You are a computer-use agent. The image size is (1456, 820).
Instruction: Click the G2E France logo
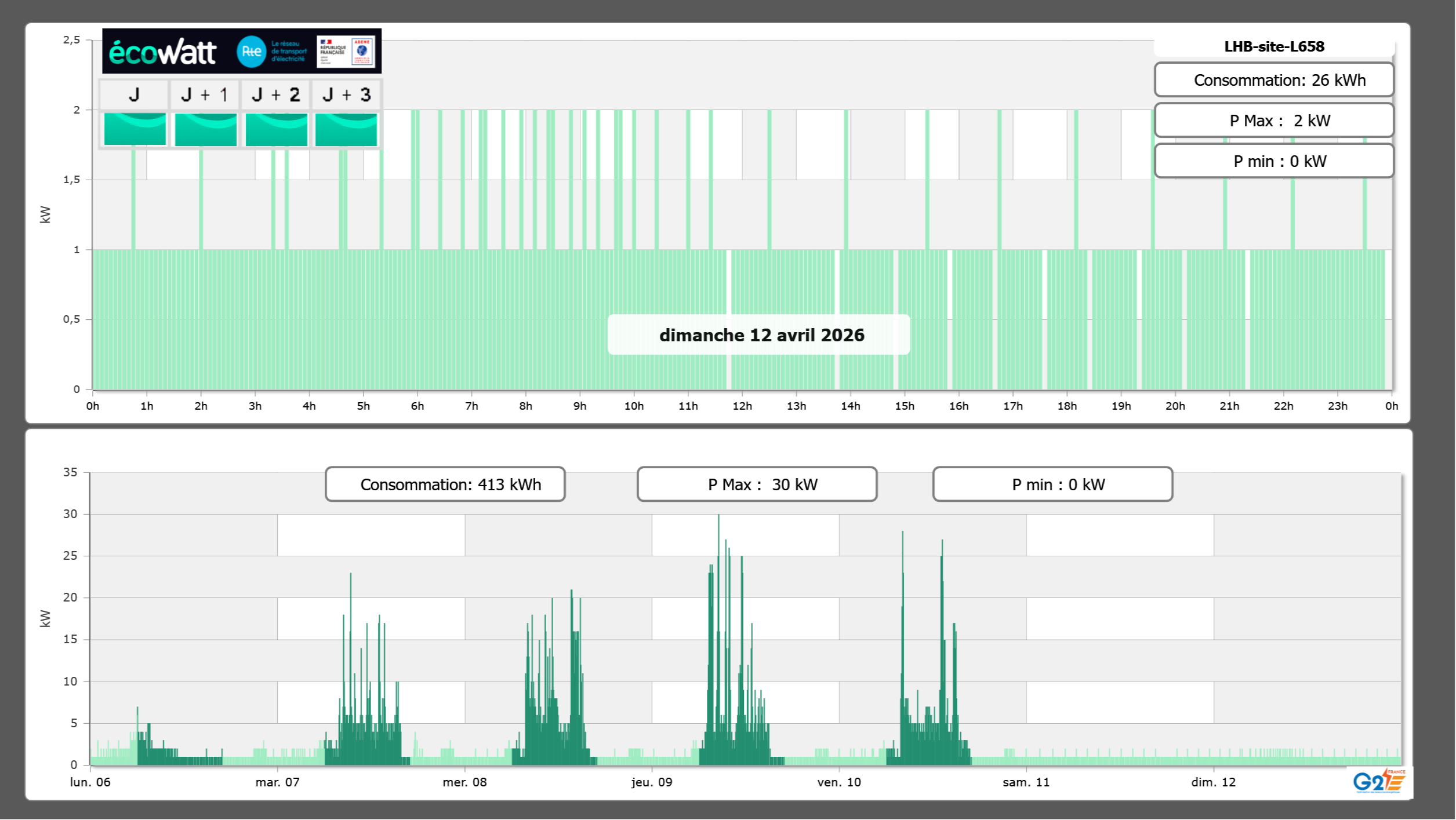1378,781
